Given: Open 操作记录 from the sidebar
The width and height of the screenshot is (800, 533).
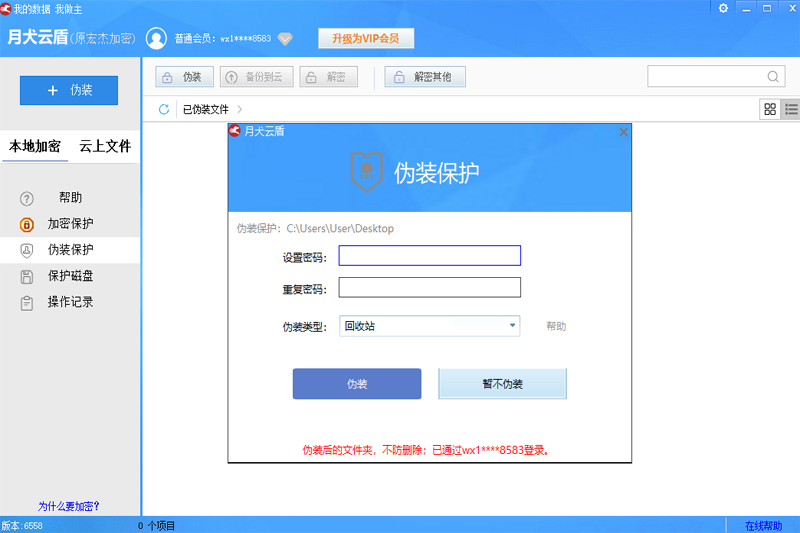Looking at the screenshot, I should click(x=70, y=302).
